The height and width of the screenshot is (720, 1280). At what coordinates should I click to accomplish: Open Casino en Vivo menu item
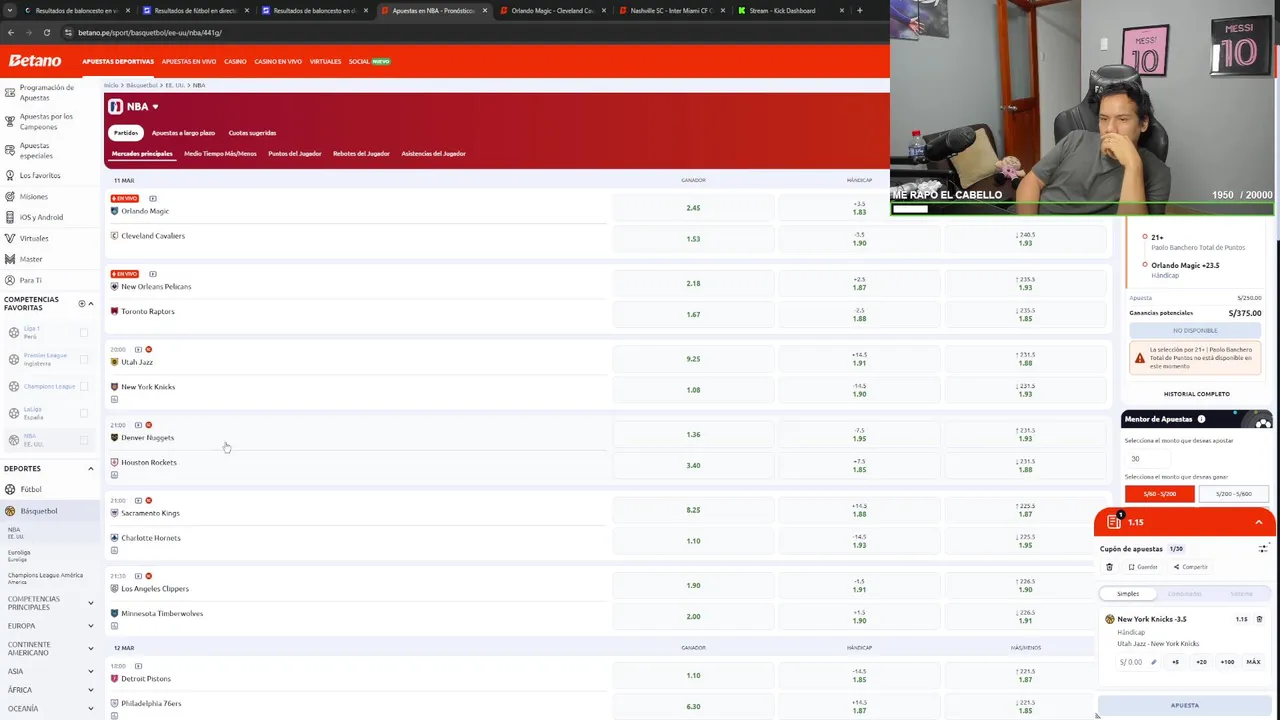tap(278, 62)
